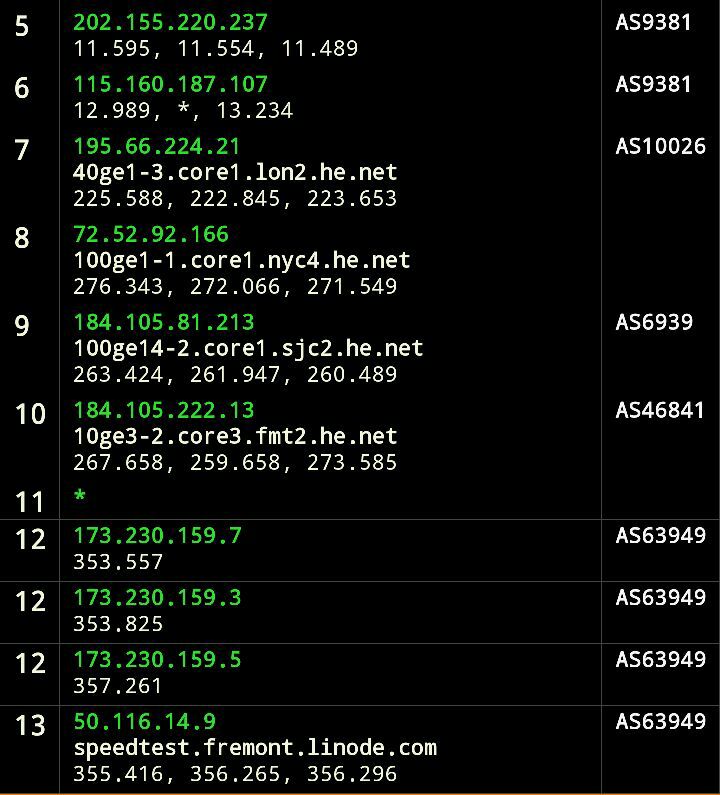
Task: Click hop number 12 beside 173.230.159.5
Action: [30, 663]
